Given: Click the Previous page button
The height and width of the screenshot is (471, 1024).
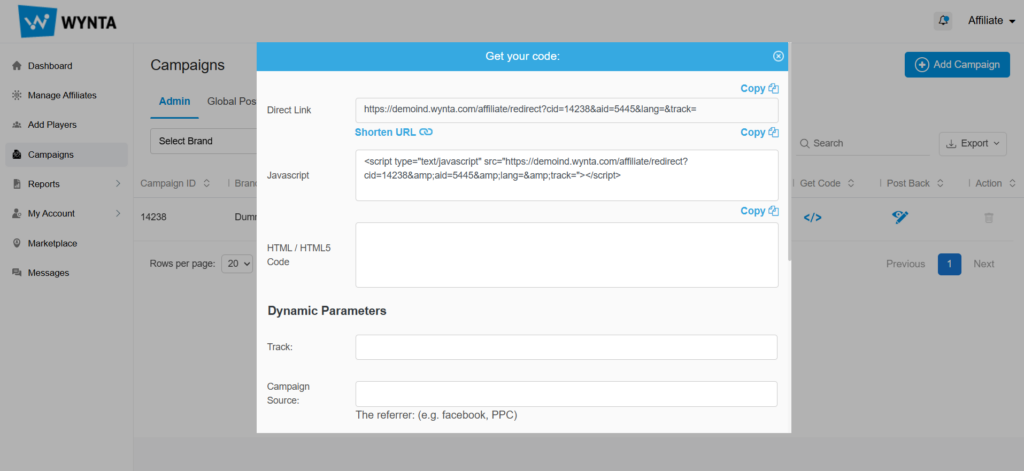Looking at the screenshot, I should pyautogui.click(x=905, y=264).
